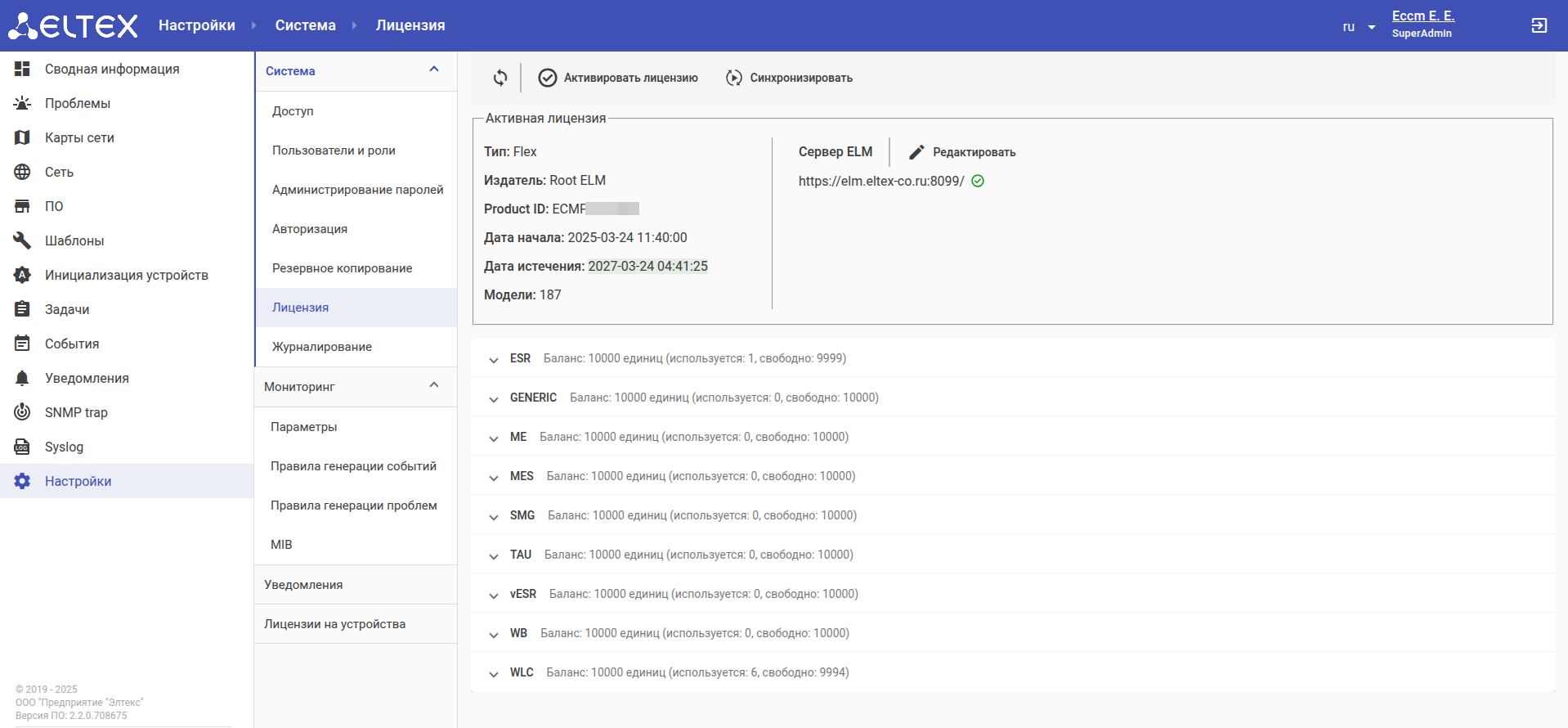The image size is (1568, 728).
Task: Click the Система breadcrumb in the header
Action: coord(305,25)
